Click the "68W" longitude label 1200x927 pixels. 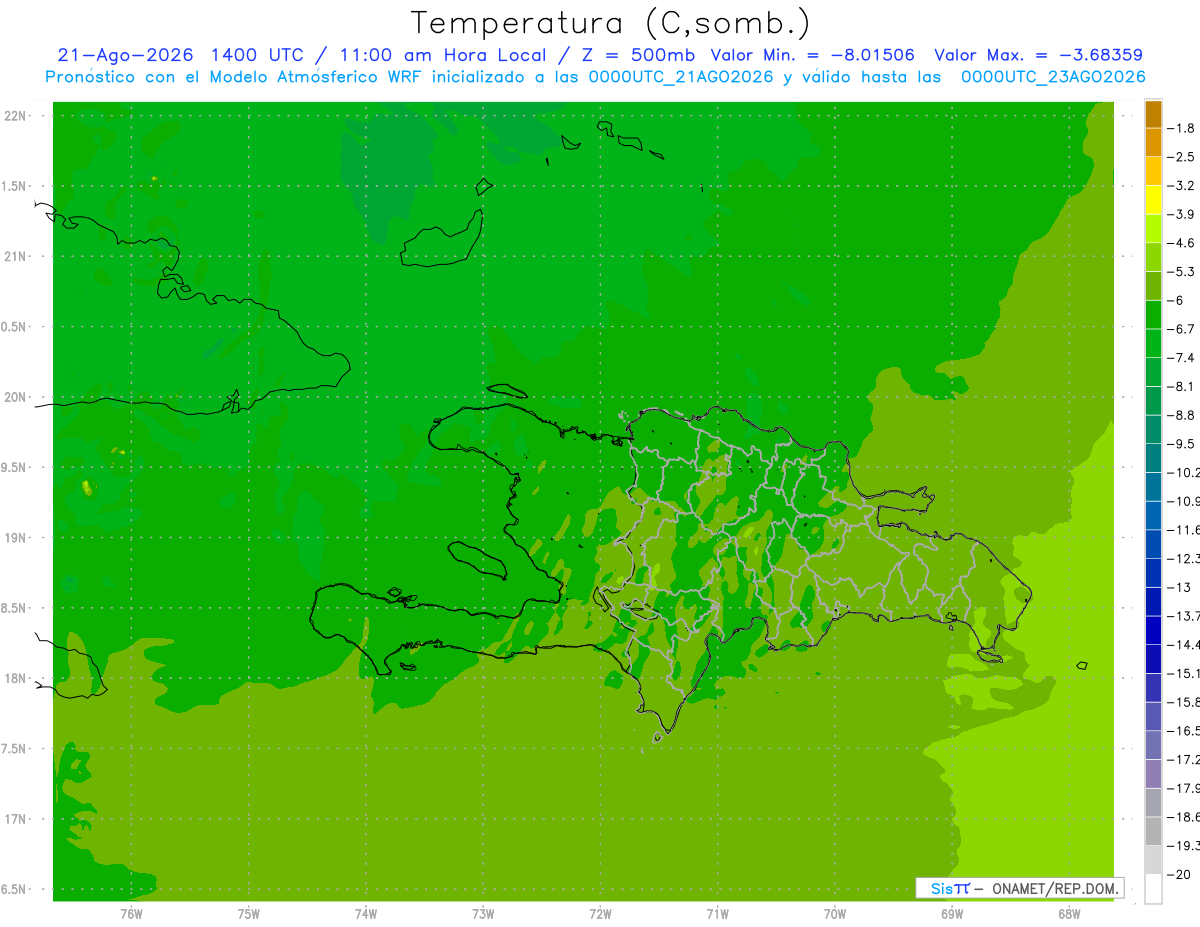click(1069, 914)
